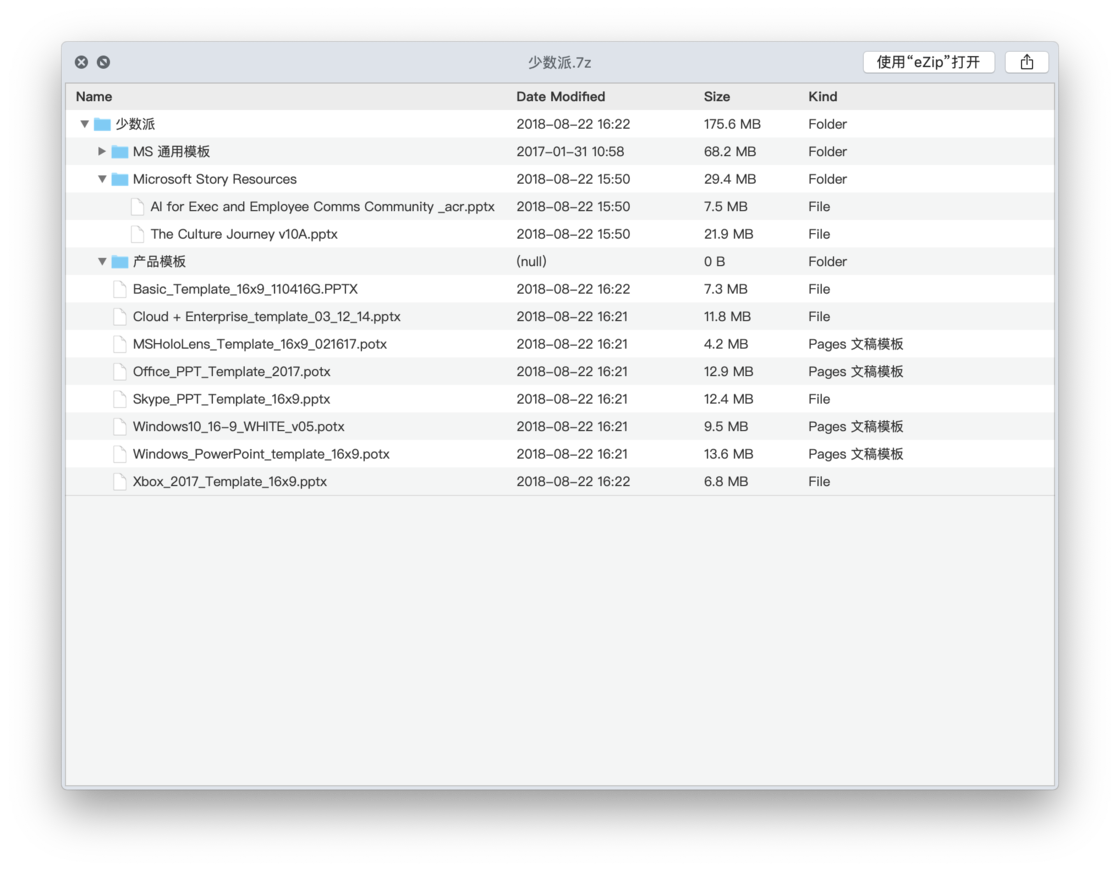Sort by the Date Modified column header
The height and width of the screenshot is (871, 1120).
(x=561, y=96)
